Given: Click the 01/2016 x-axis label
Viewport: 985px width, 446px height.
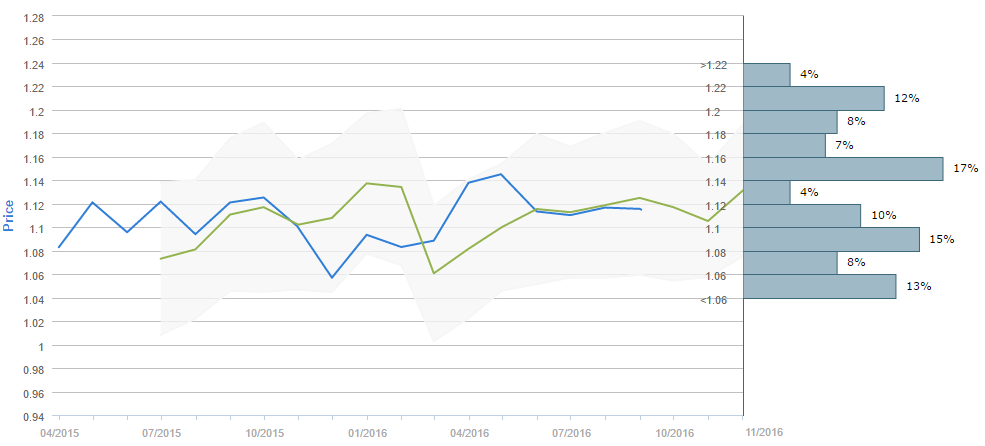Looking at the screenshot, I should point(367,433).
